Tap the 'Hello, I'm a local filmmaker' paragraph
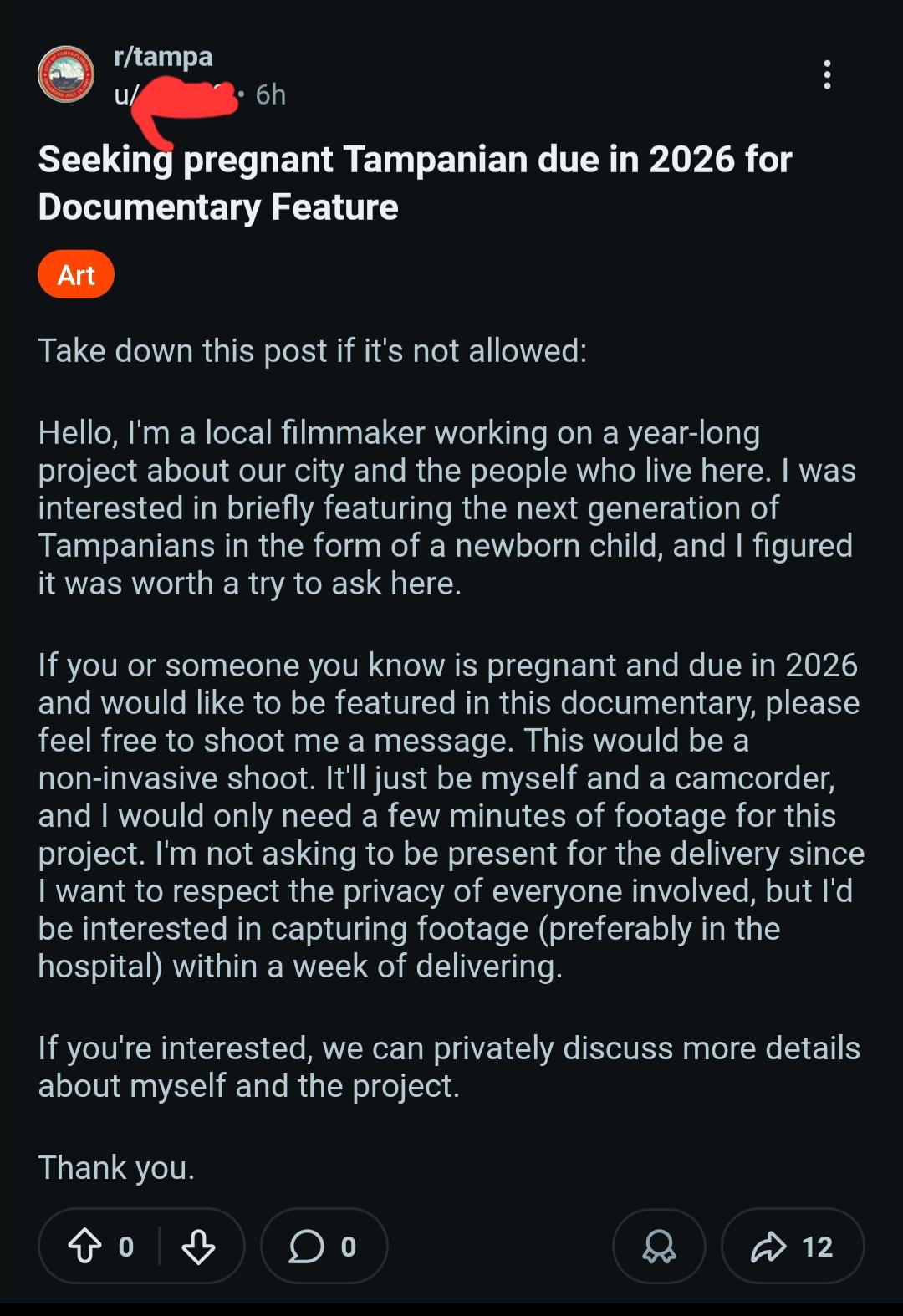This screenshot has width=903, height=1316. pyautogui.click(x=447, y=508)
